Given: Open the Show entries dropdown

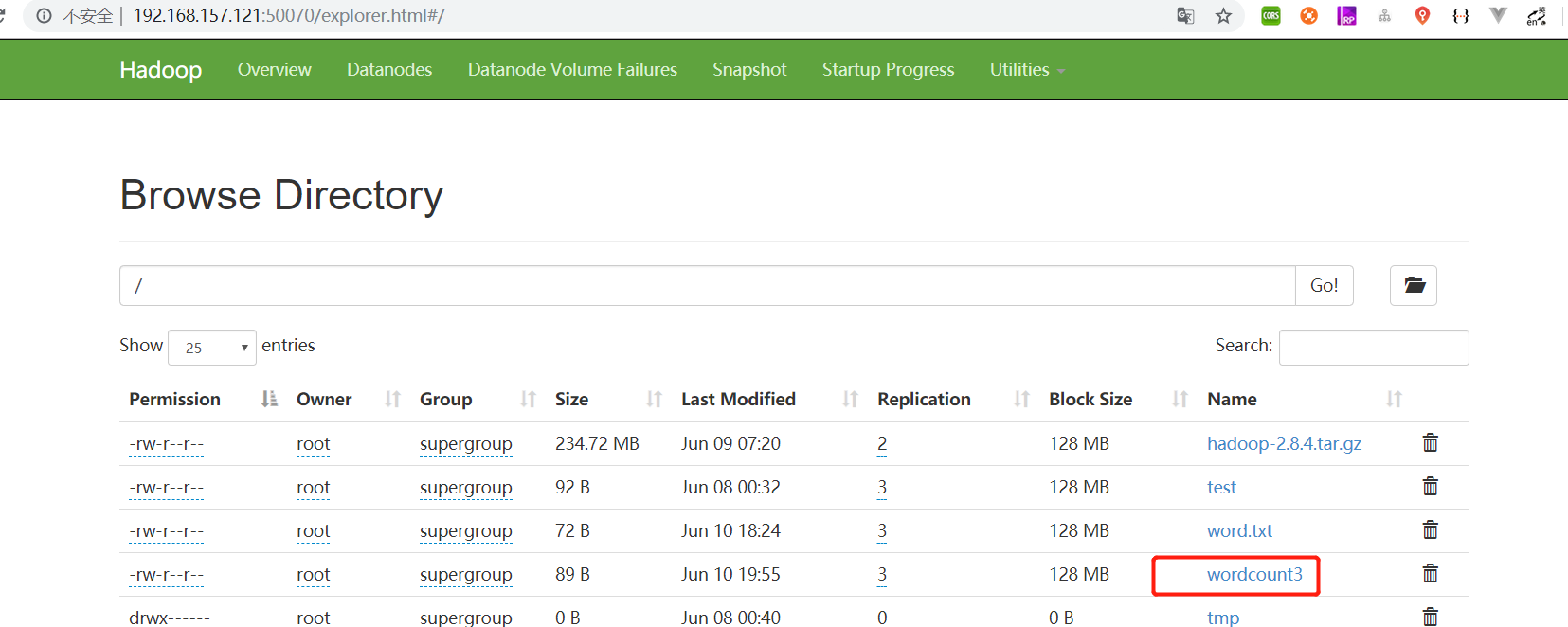Looking at the screenshot, I should coord(212,348).
